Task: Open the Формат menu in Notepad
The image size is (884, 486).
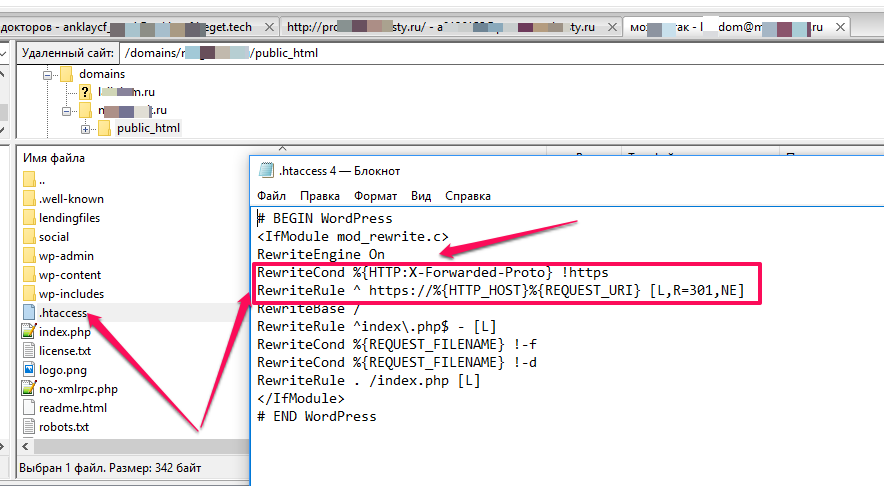Action: coord(375,196)
